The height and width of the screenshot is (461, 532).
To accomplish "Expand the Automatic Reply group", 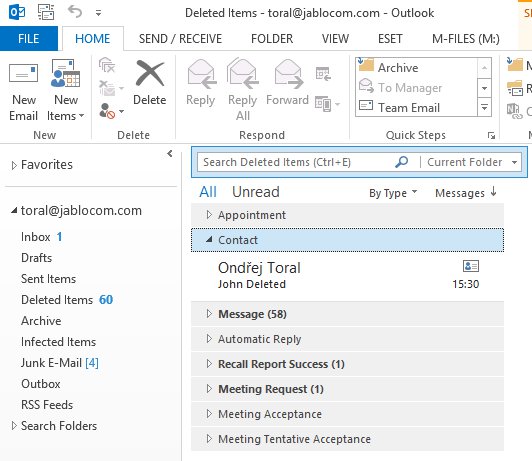I will tap(209, 339).
